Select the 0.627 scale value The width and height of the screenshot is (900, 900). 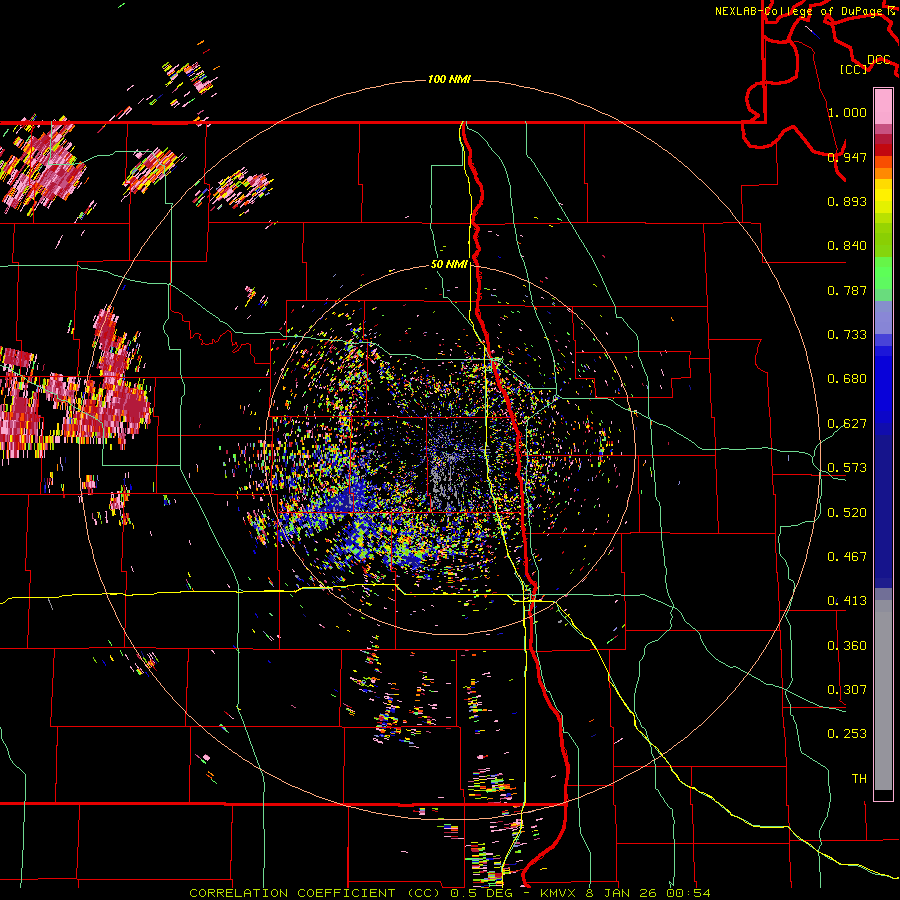(x=847, y=424)
